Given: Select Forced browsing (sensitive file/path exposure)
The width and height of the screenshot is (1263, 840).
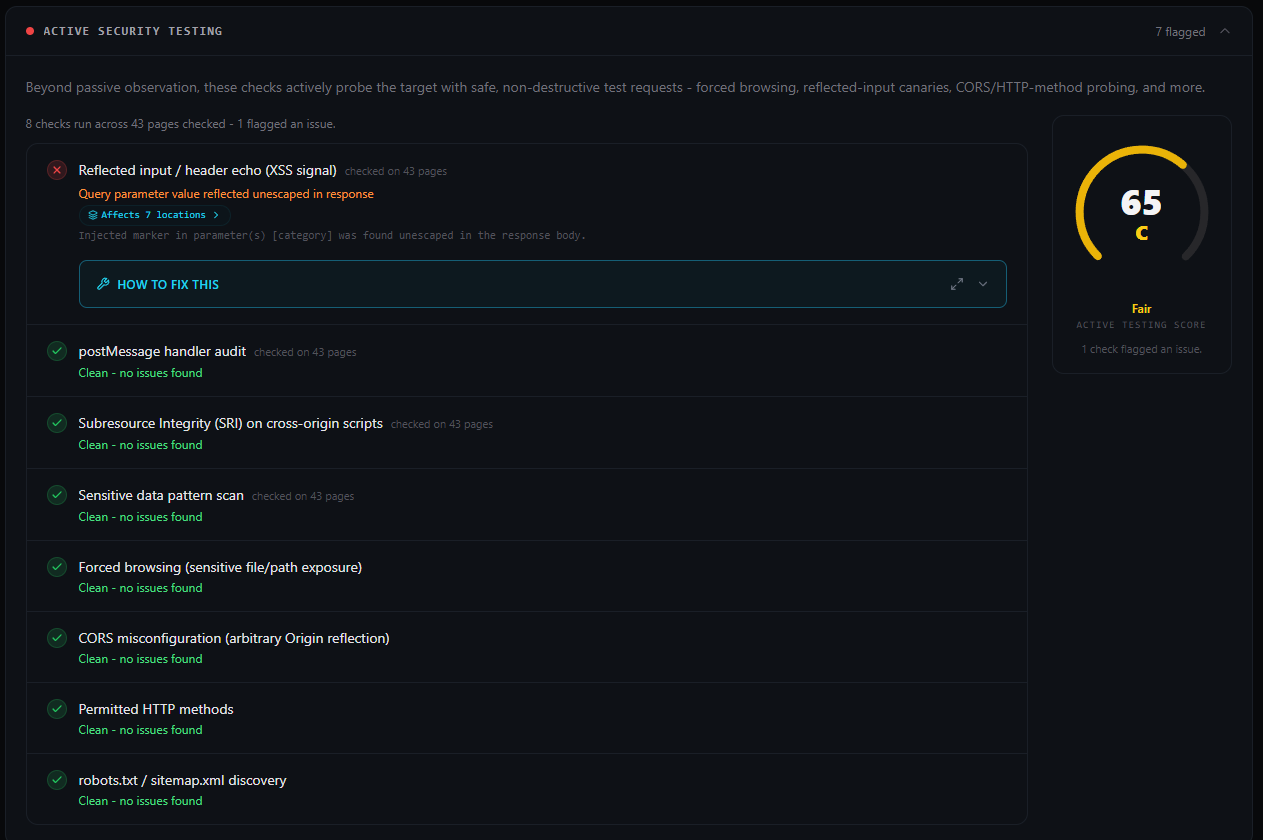Looking at the screenshot, I should tap(220, 567).
